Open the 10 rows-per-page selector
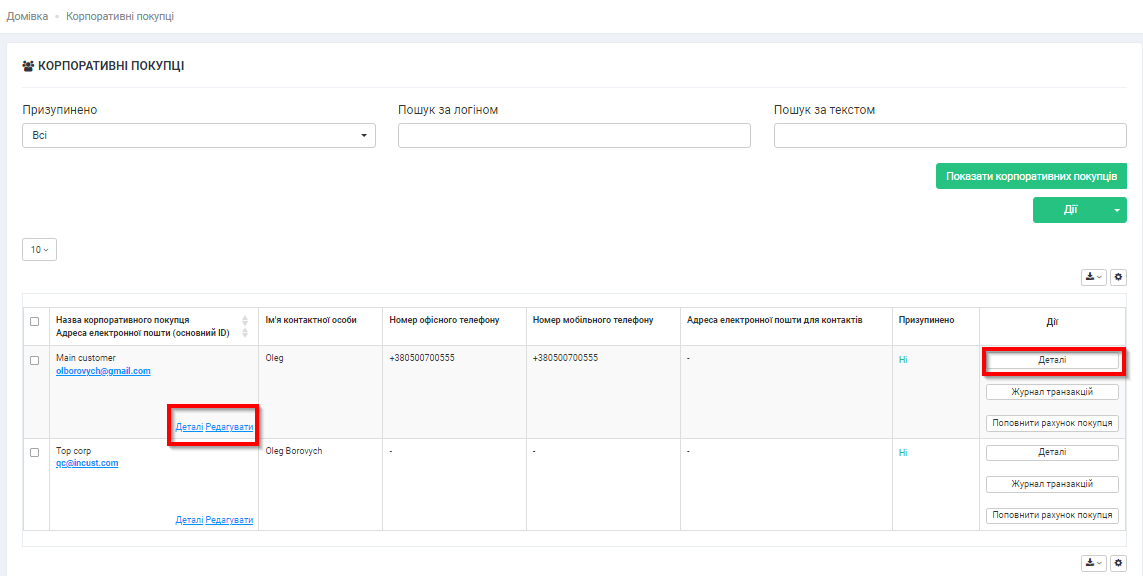 (39, 249)
